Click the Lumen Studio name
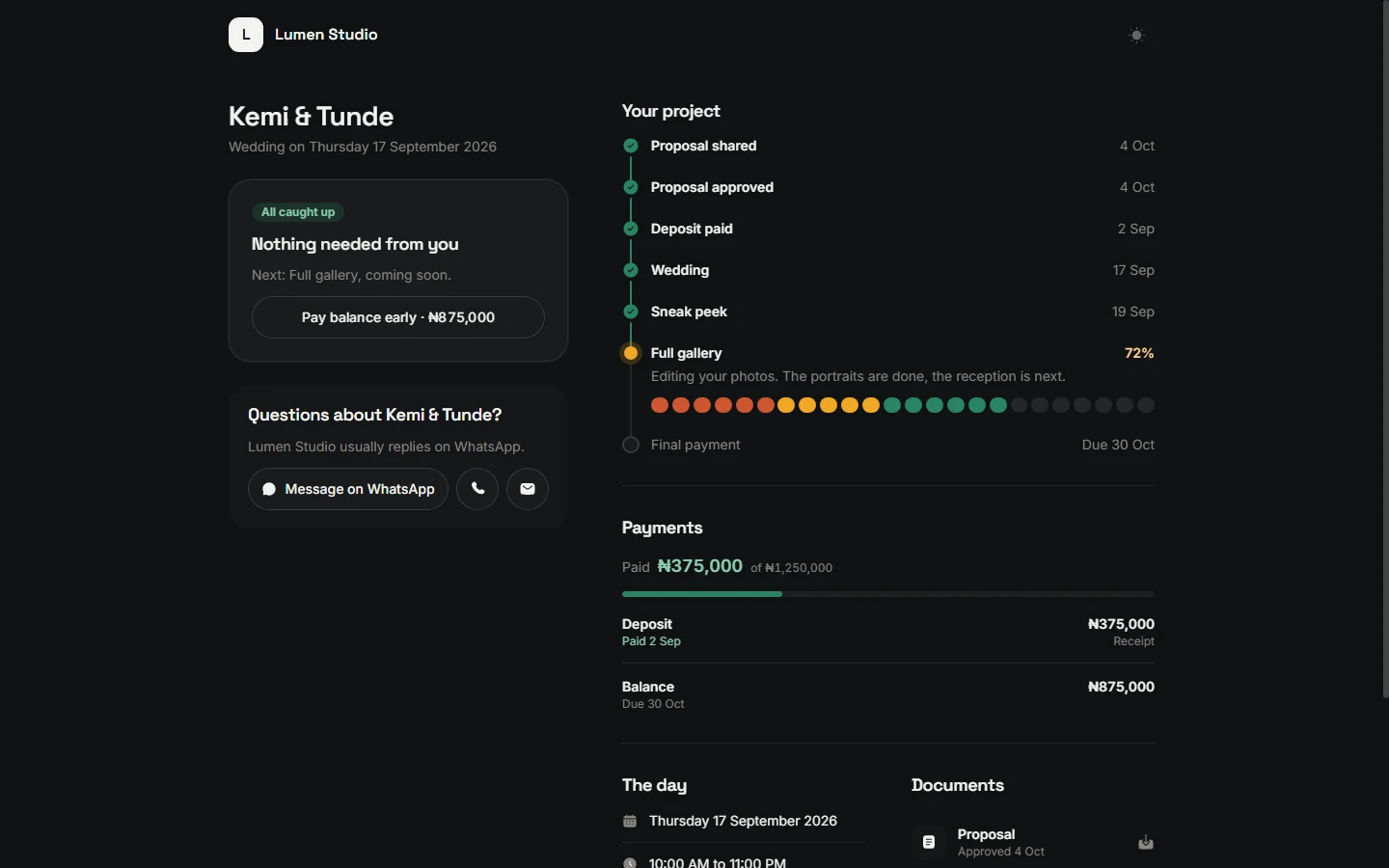Image resolution: width=1389 pixels, height=868 pixels. (x=326, y=35)
